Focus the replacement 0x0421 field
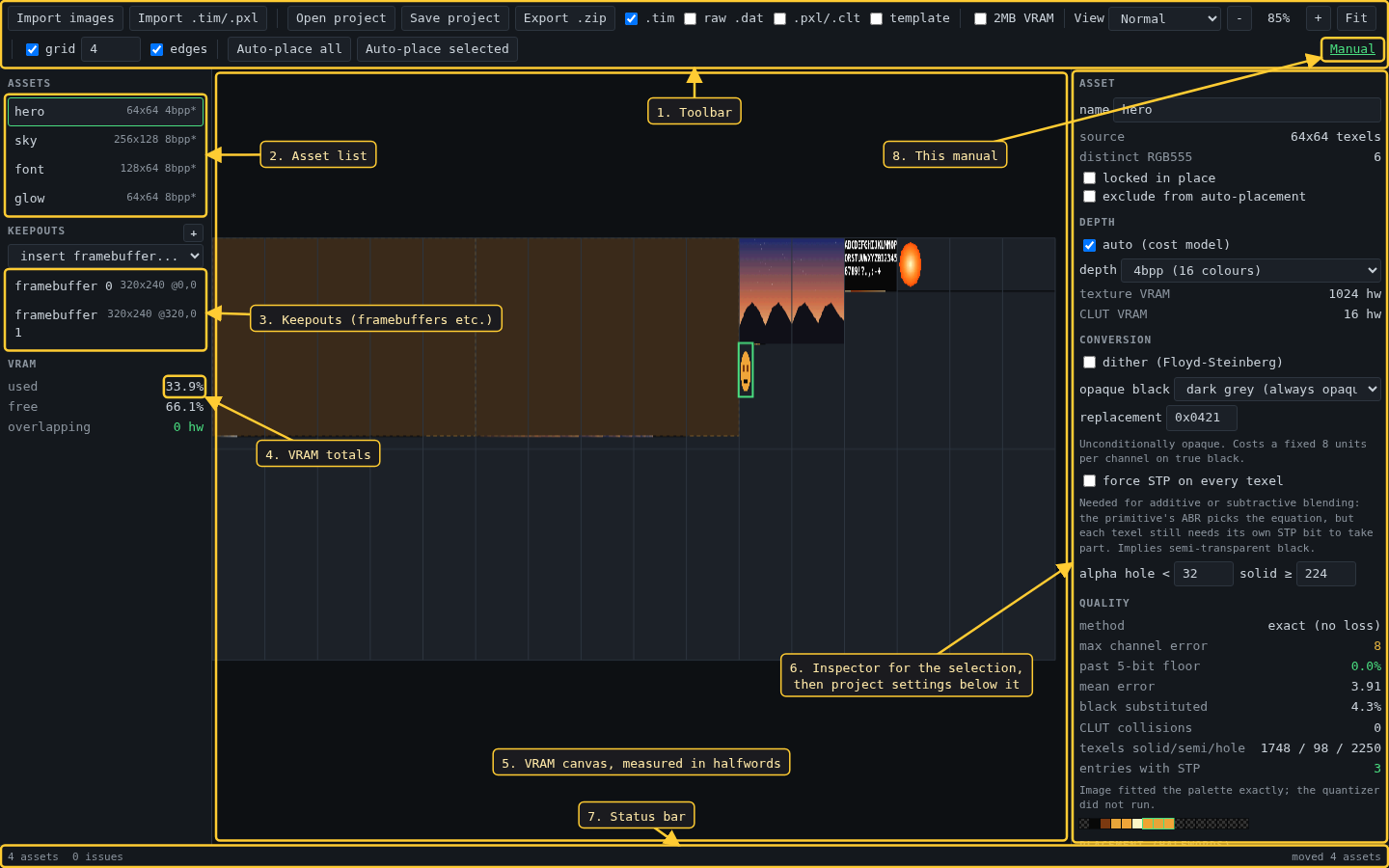Screen dimensions: 1389x868 [x=1202, y=418]
